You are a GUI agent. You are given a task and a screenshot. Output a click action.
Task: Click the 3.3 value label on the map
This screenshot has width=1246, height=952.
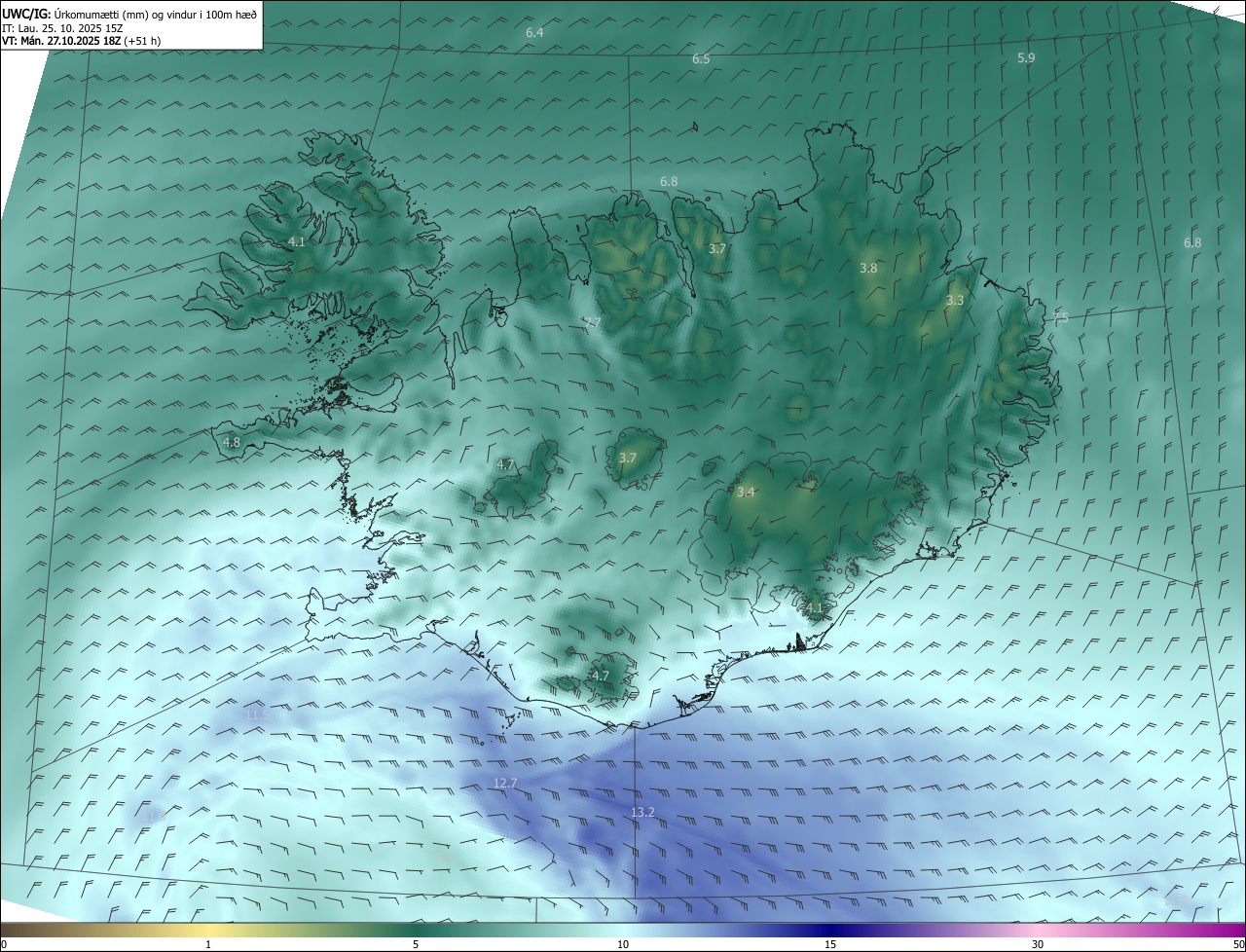pos(955,300)
